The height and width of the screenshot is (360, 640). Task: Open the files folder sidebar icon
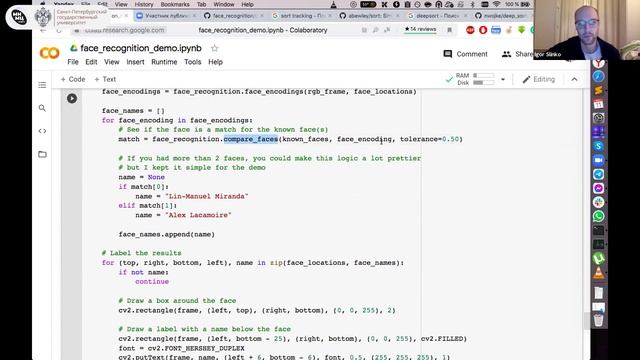tap(42, 154)
